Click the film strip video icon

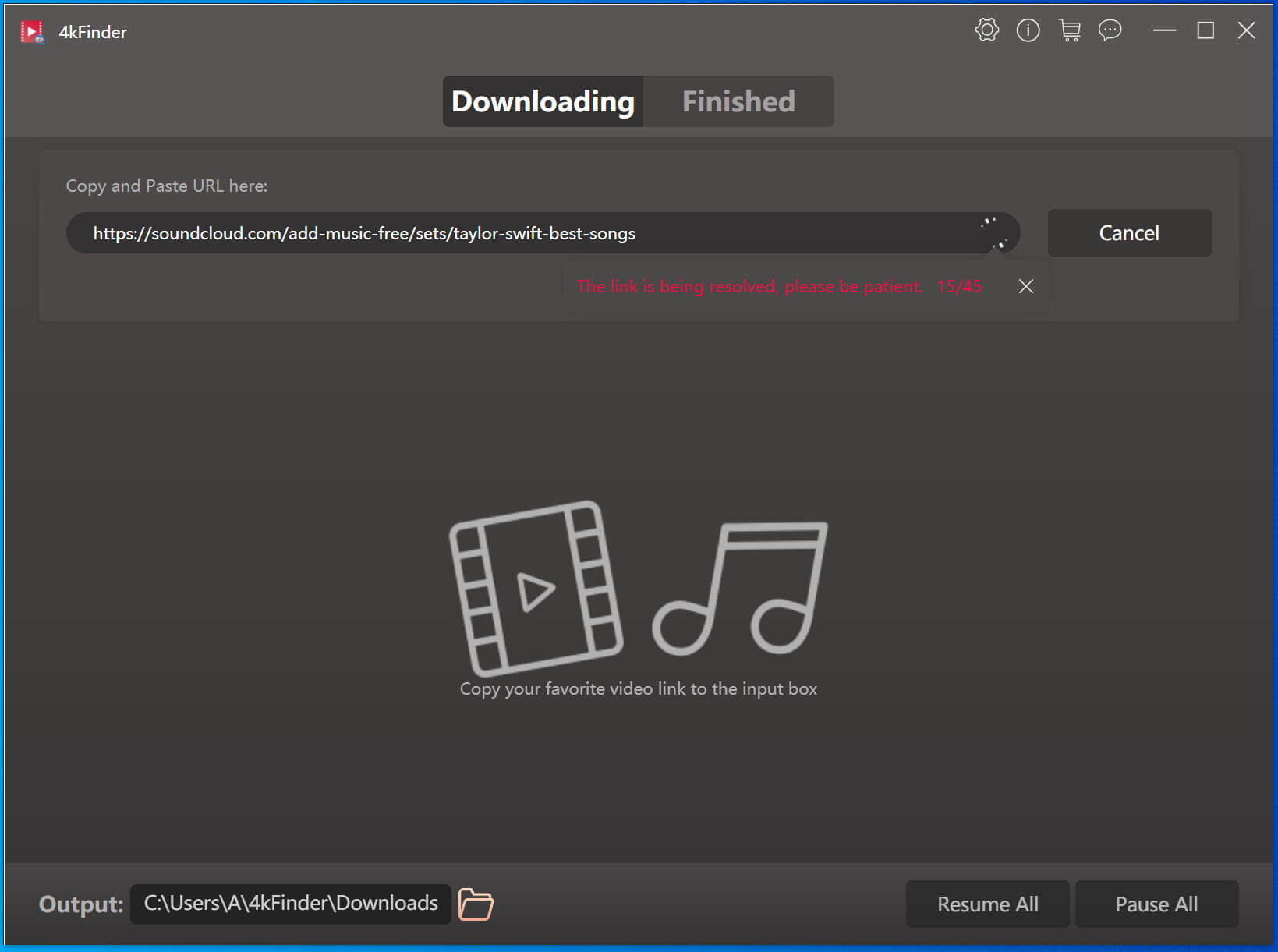click(536, 589)
